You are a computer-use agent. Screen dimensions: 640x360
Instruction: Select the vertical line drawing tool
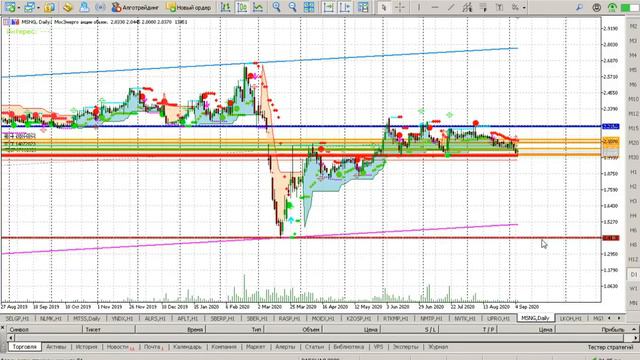(x=419, y=7)
